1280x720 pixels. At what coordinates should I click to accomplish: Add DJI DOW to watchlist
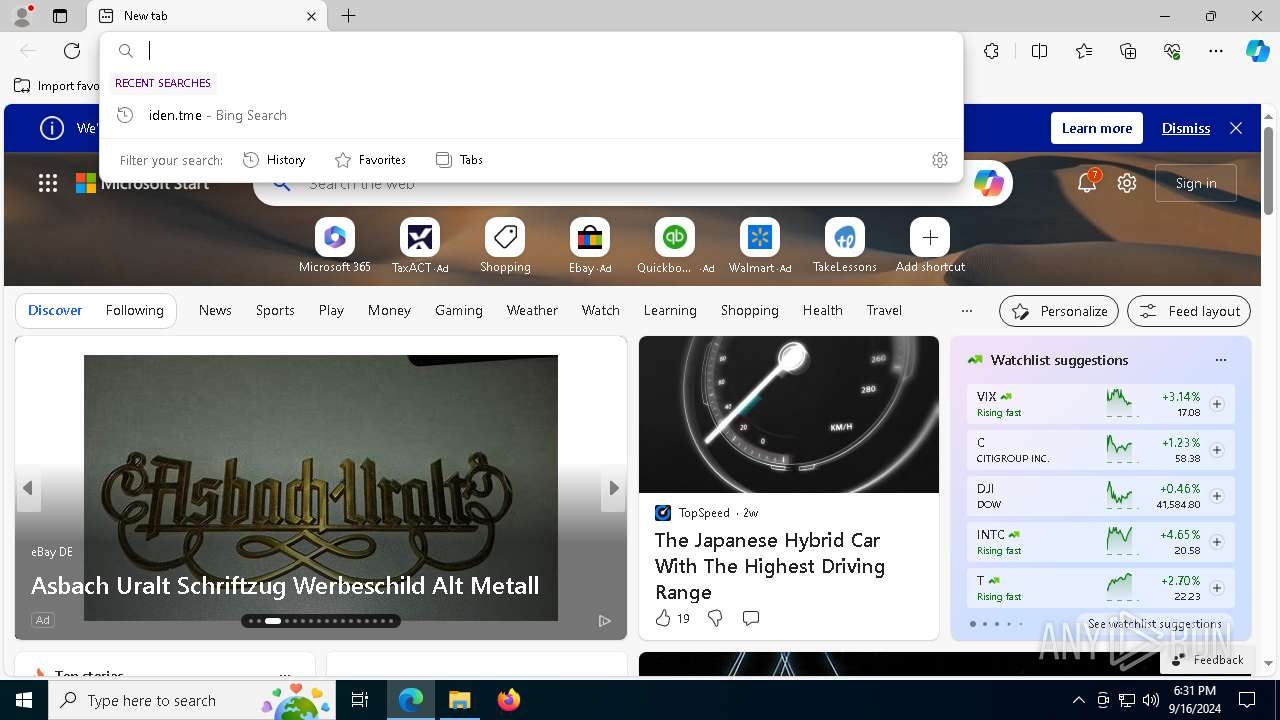pyautogui.click(x=1217, y=496)
